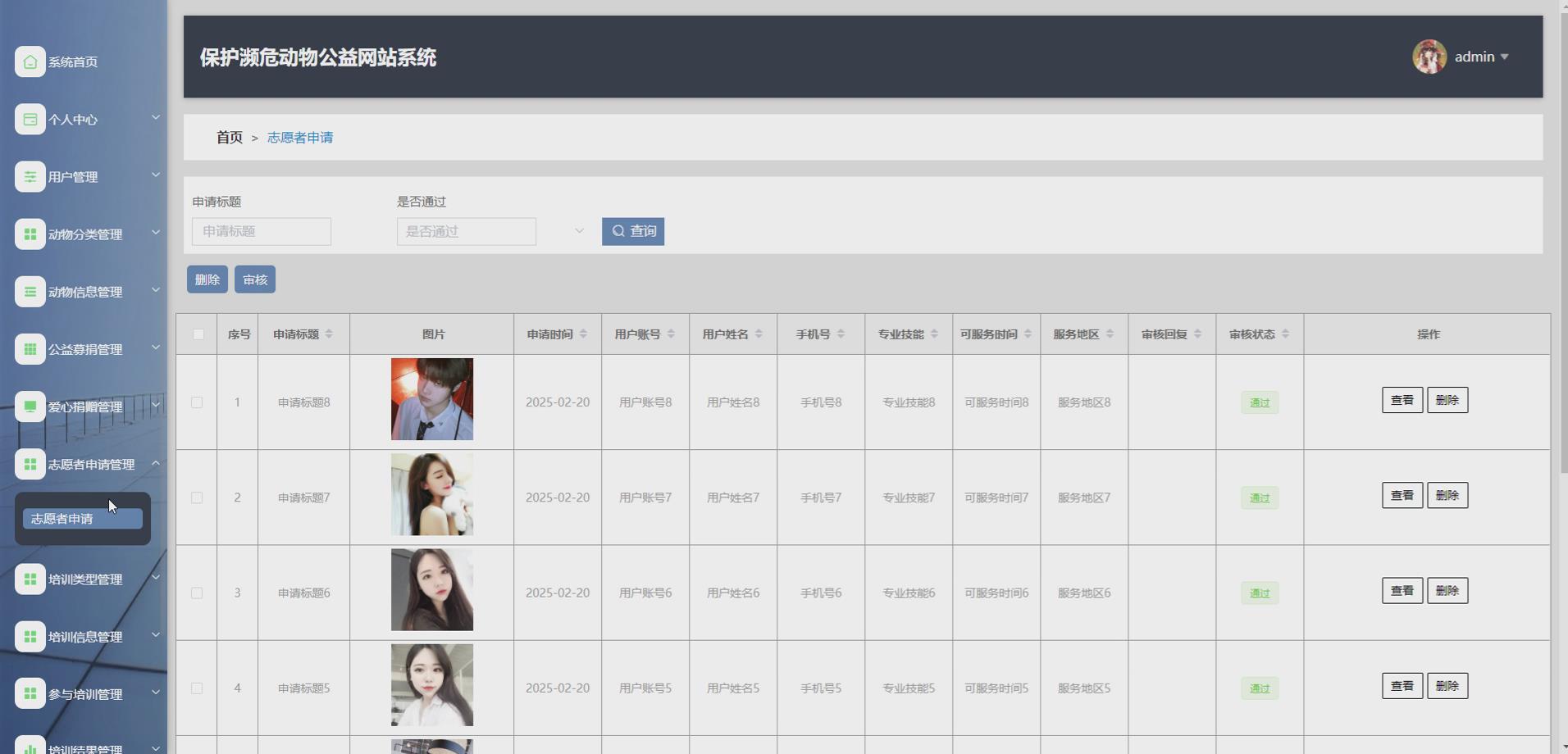
Task: Click the 个人中心 sidebar icon
Action: click(x=30, y=119)
